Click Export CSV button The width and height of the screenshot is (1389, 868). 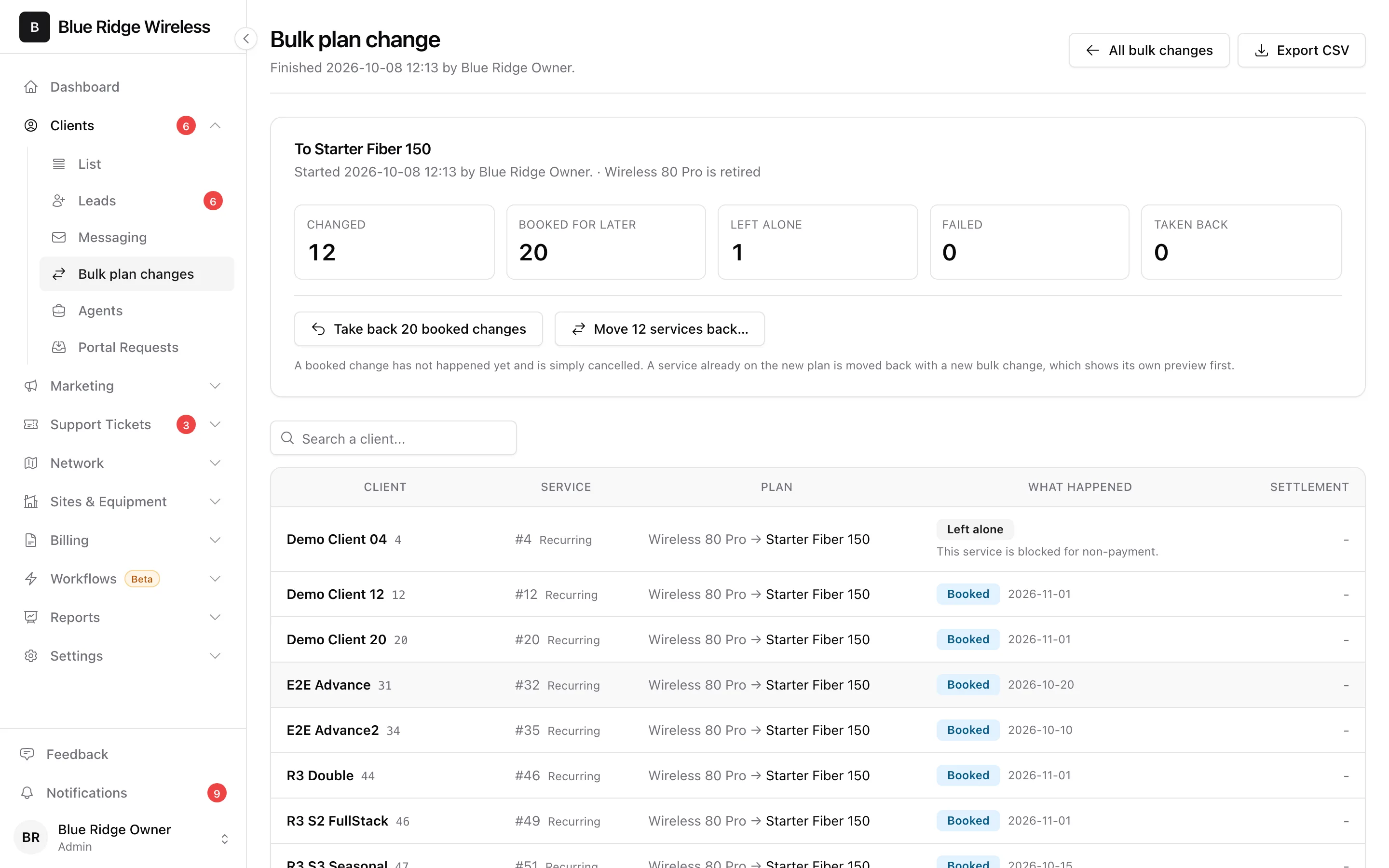[x=1301, y=50]
